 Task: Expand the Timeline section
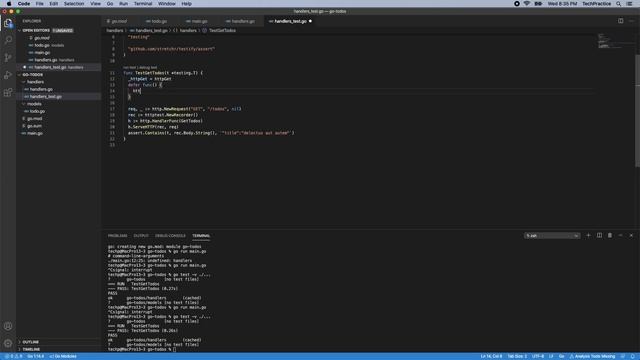point(59,349)
